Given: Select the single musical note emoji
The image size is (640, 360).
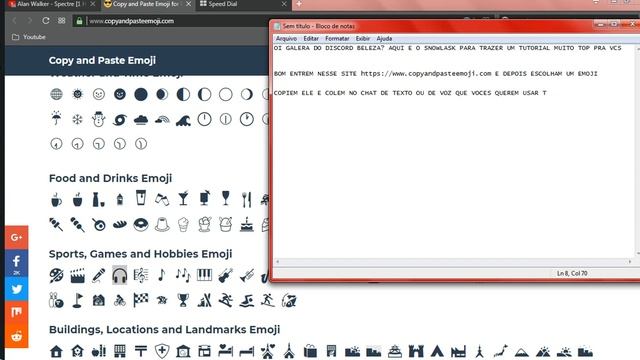Looking at the screenshot, I should (162, 275).
